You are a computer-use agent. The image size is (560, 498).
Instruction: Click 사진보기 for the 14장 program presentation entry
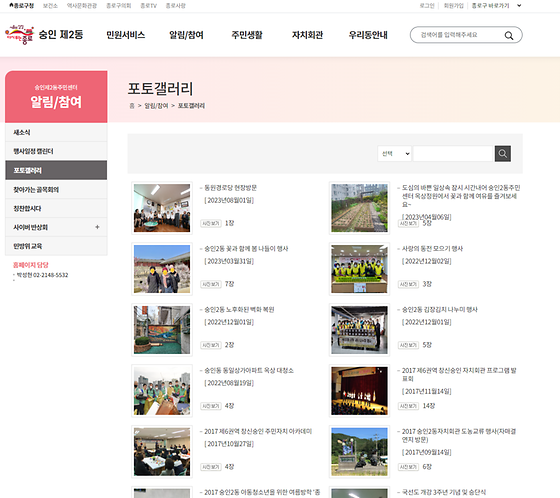tap(408, 406)
